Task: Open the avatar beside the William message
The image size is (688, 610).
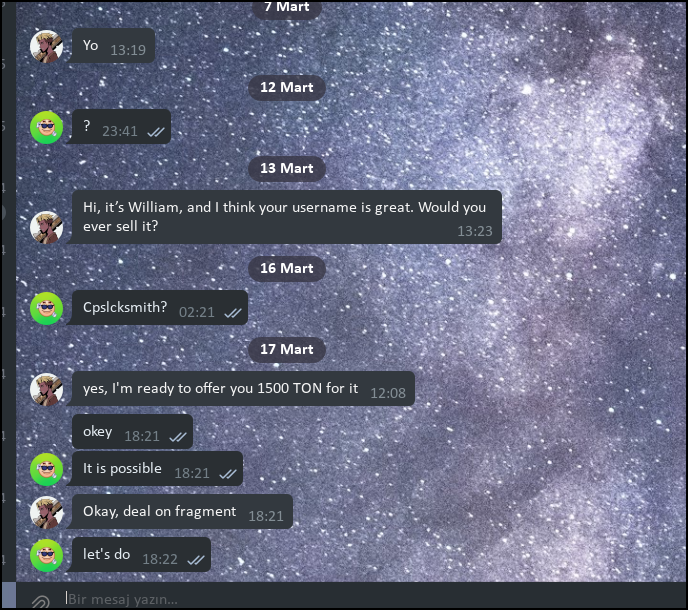Action: (x=46, y=227)
